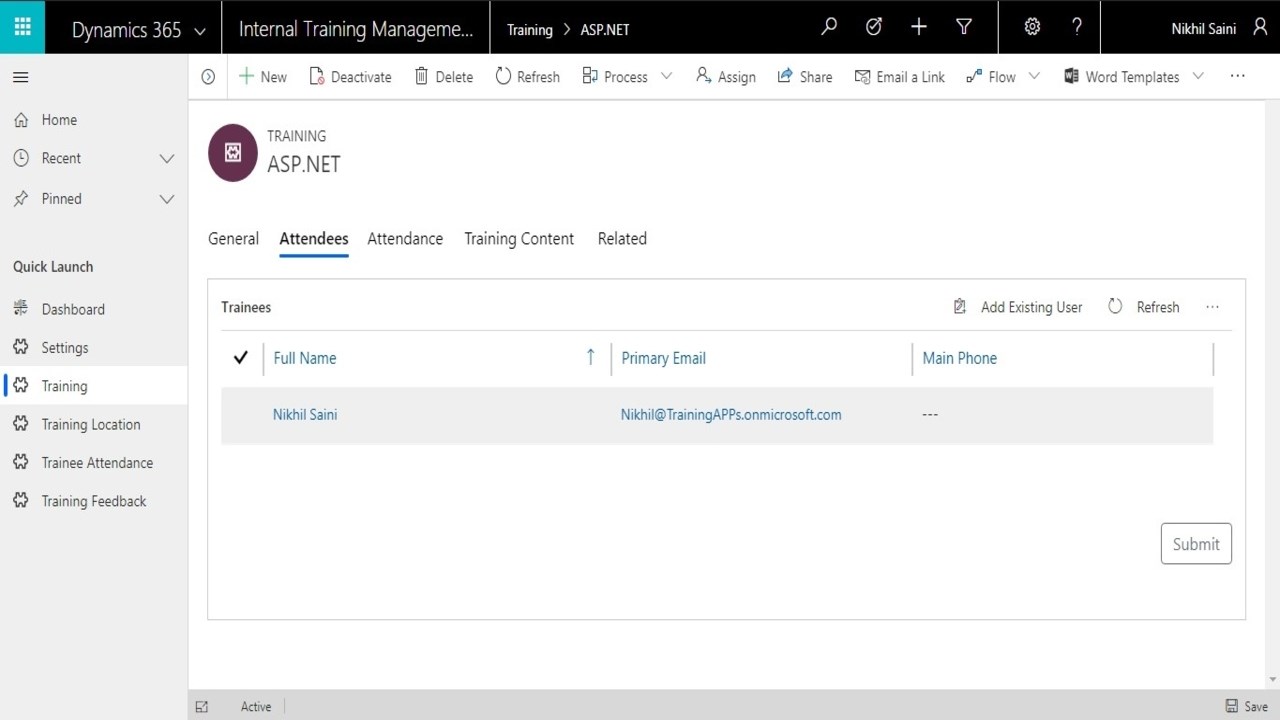Click Internal Training Management app name
Viewport: 1280px width, 720px height.
click(356, 29)
